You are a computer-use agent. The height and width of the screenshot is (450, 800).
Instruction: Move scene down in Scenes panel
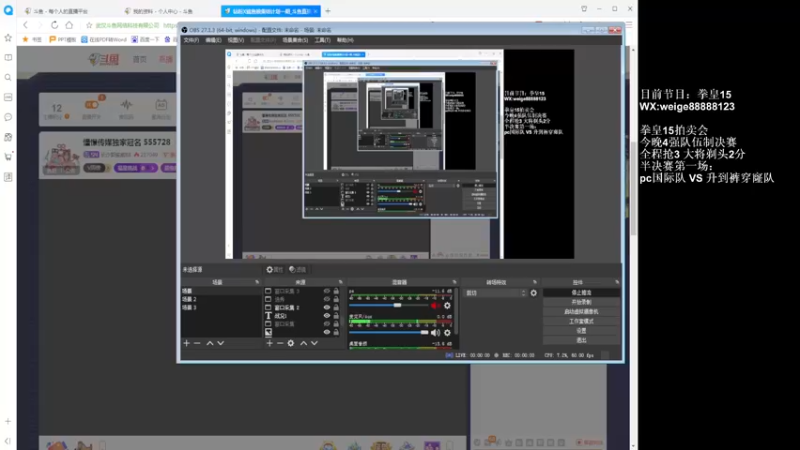pos(220,343)
